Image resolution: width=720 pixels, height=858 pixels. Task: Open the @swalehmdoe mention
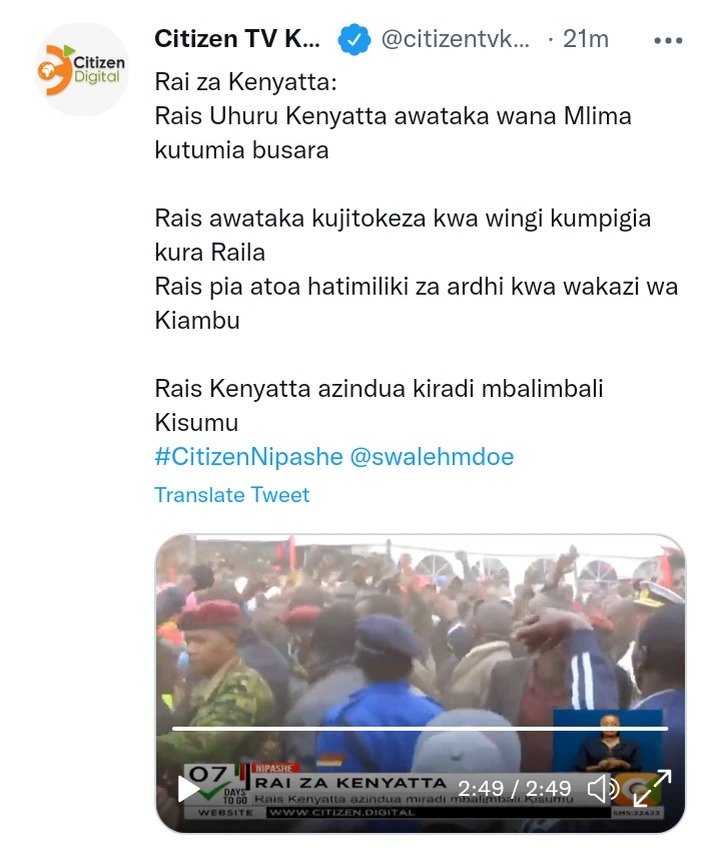432,456
